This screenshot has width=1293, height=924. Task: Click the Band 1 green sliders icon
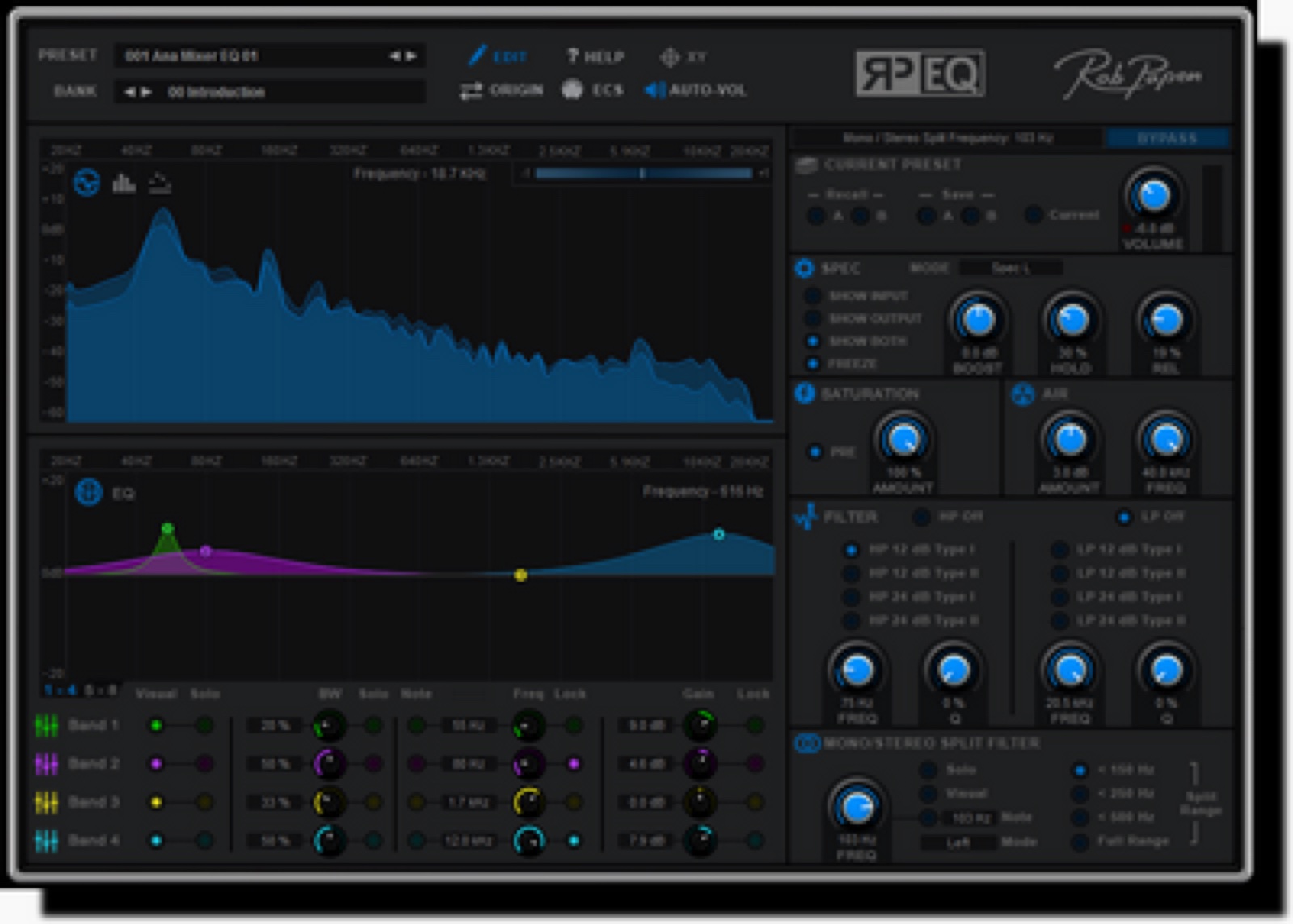coord(47,725)
